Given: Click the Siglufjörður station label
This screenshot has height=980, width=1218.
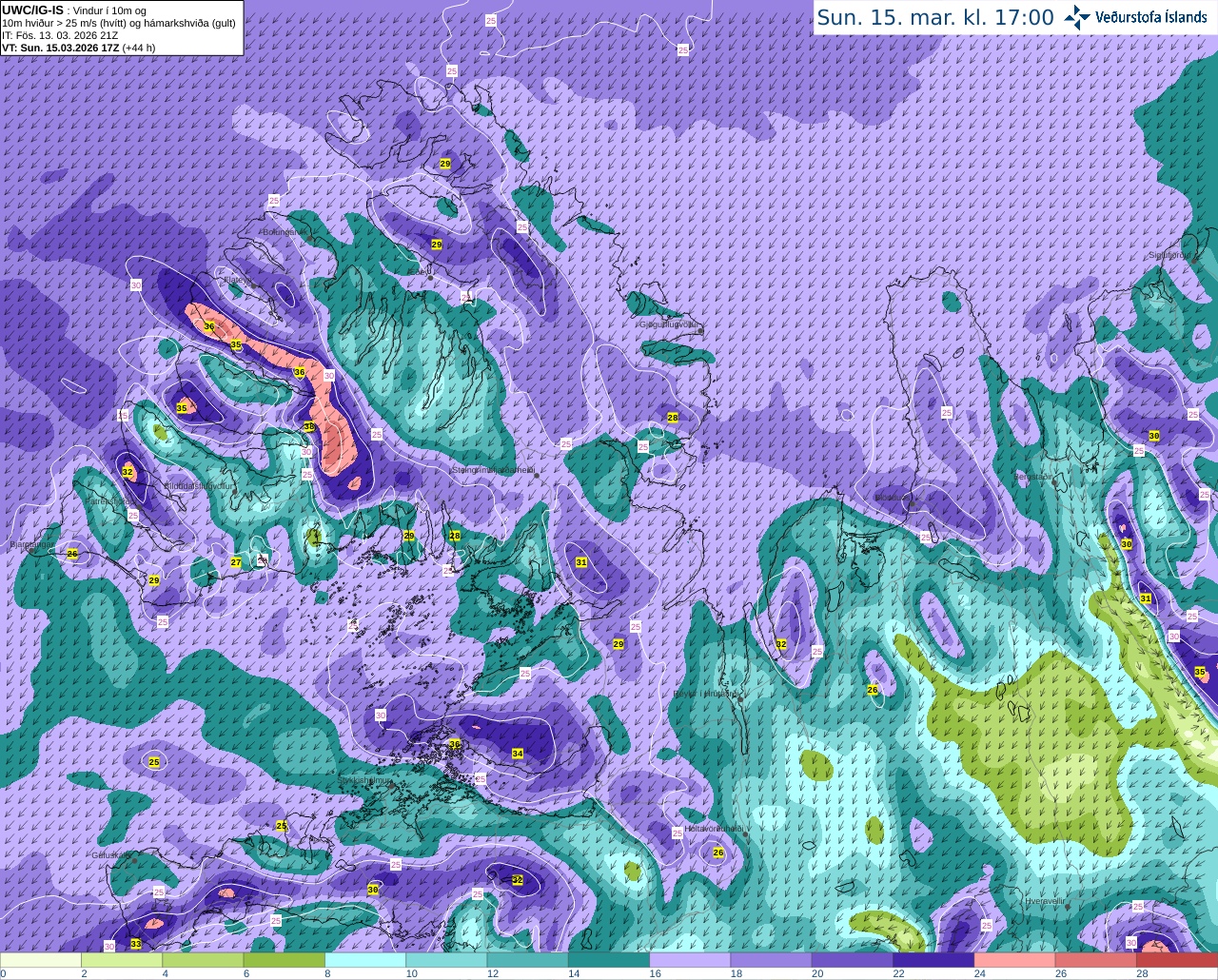Looking at the screenshot, I should (x=1169, y=255).
